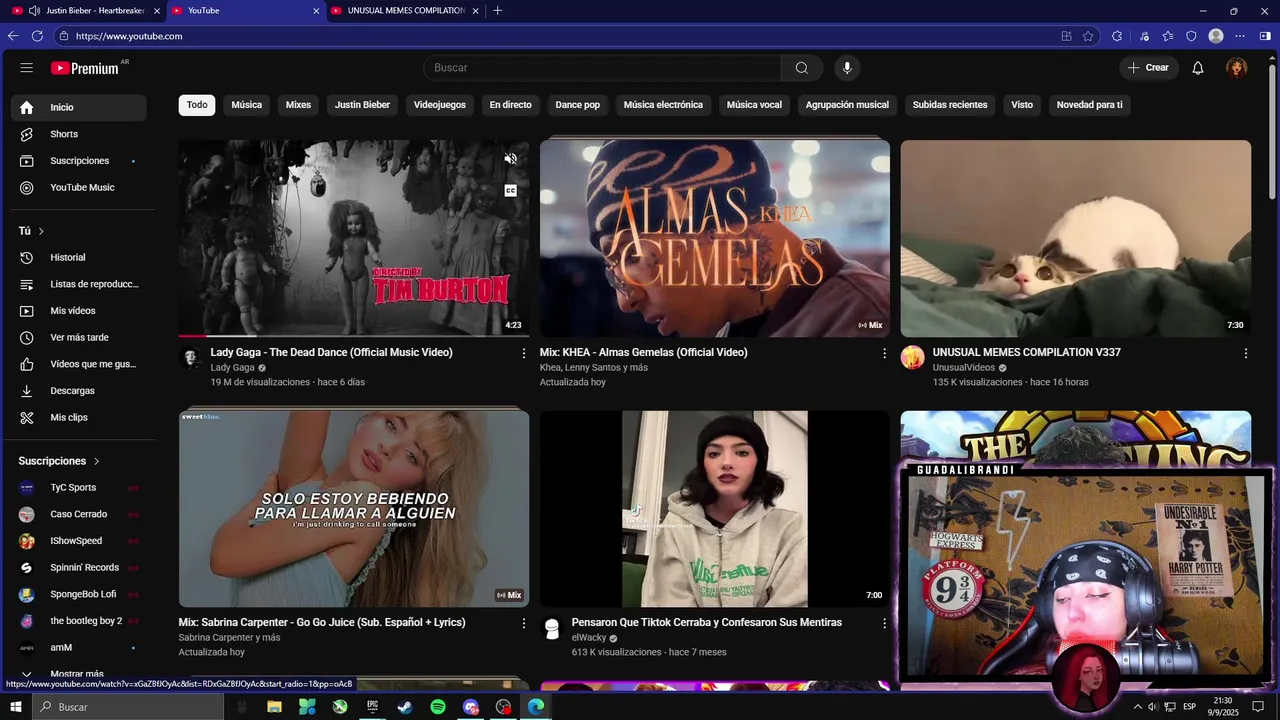Open the YouTube hamburger guide menu
Viewport: 1280px width, 720px height.
(27, 68)
